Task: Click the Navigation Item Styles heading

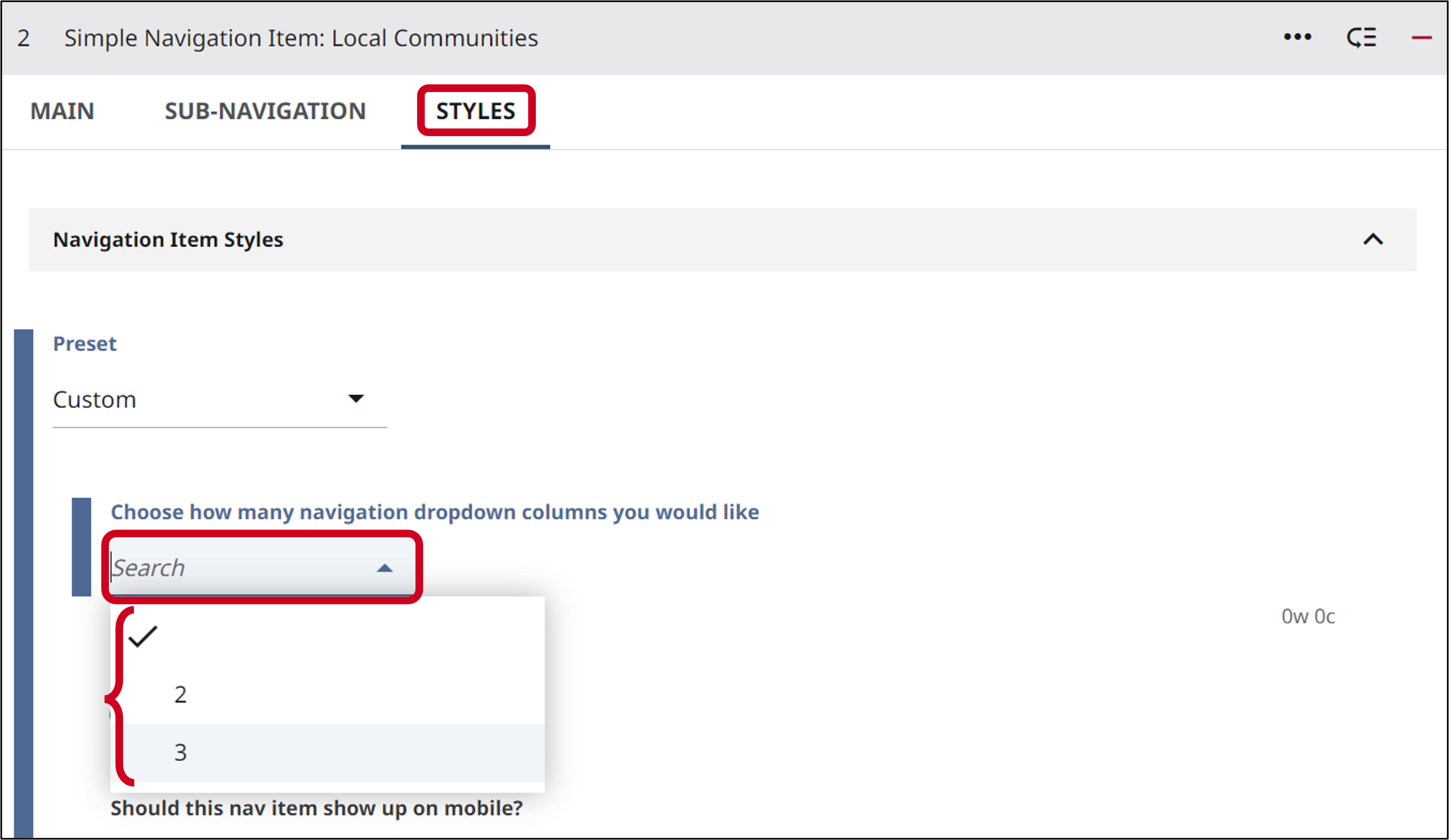Action: coord(168,240)
